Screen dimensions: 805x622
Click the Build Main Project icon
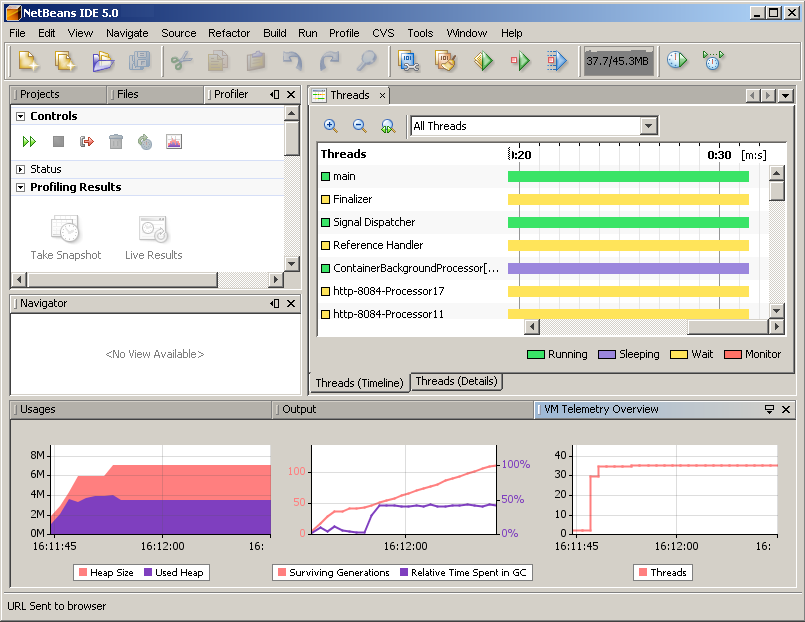coord(409,61)
